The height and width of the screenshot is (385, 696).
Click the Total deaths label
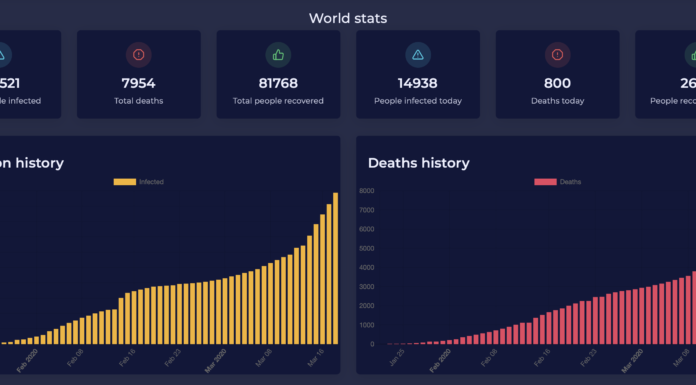(x=138, y=101)
